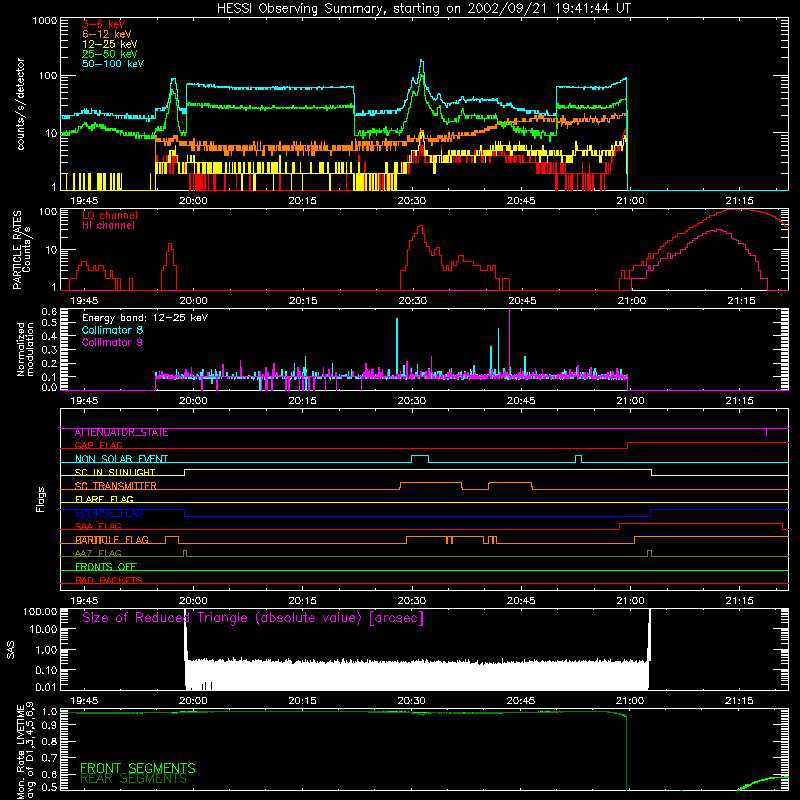This screenshot has height=800, width=800.
Task: Click the GAP_FLAG label
Action: [x=98, y=445]
